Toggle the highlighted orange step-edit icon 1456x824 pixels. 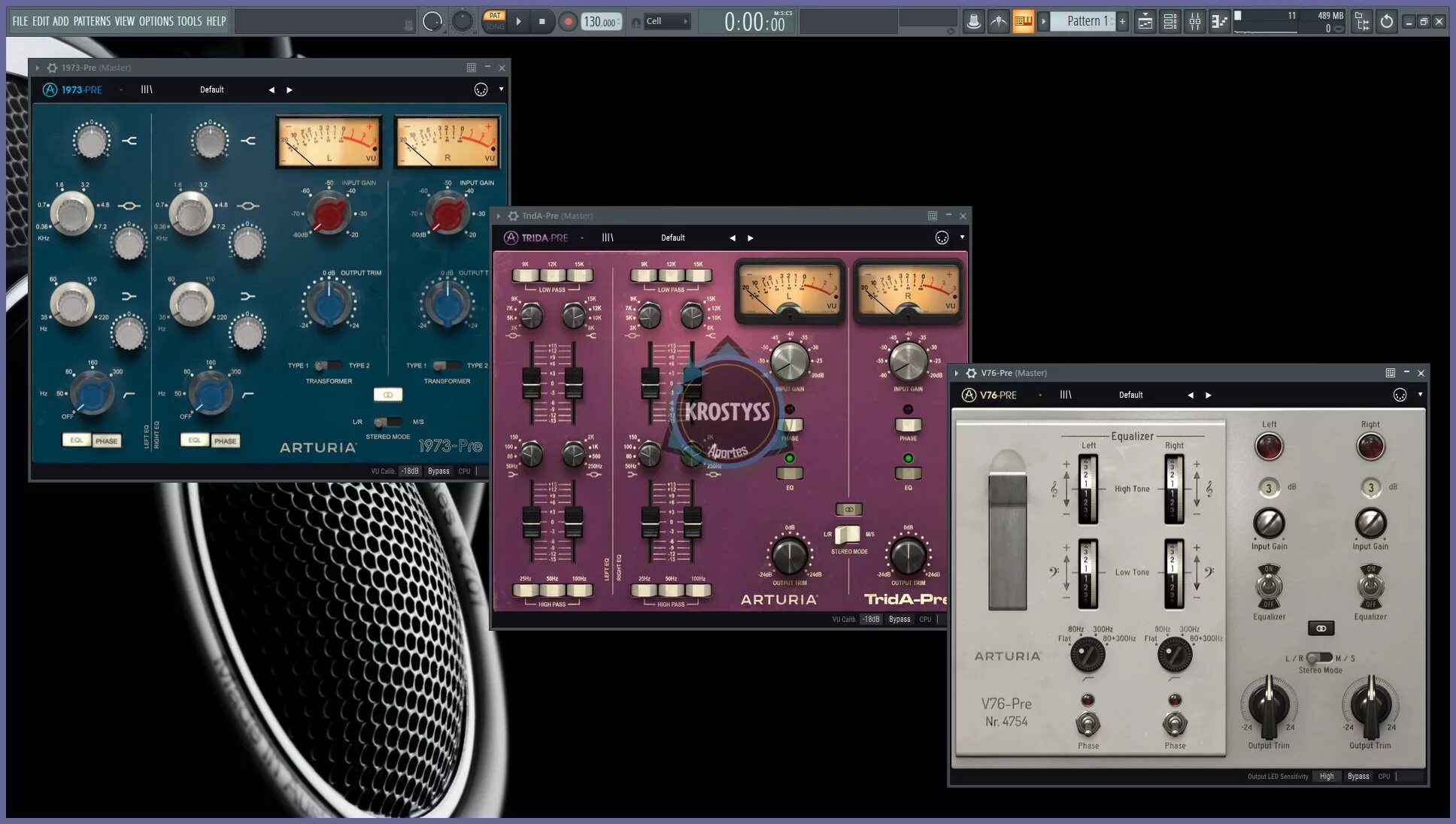coord(1023,21)
